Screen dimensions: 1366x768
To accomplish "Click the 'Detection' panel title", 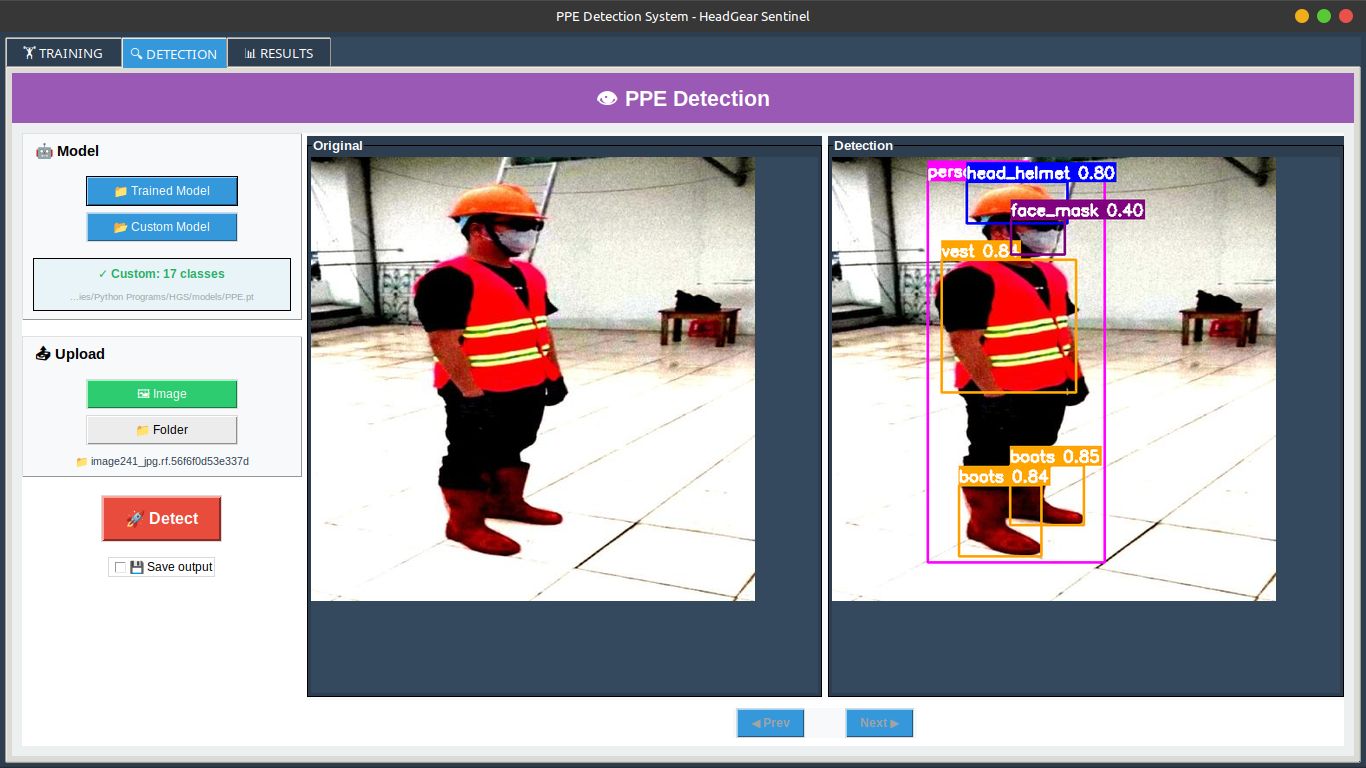I will 863,146.
